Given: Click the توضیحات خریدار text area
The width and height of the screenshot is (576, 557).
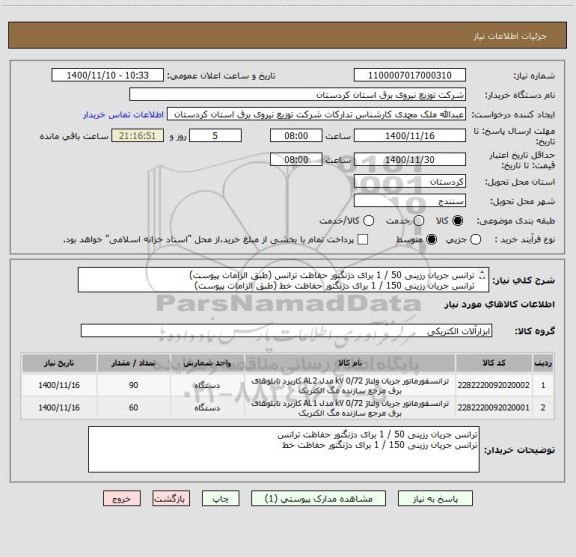Looking at the screenshot, I should click(x=284, y=449).
